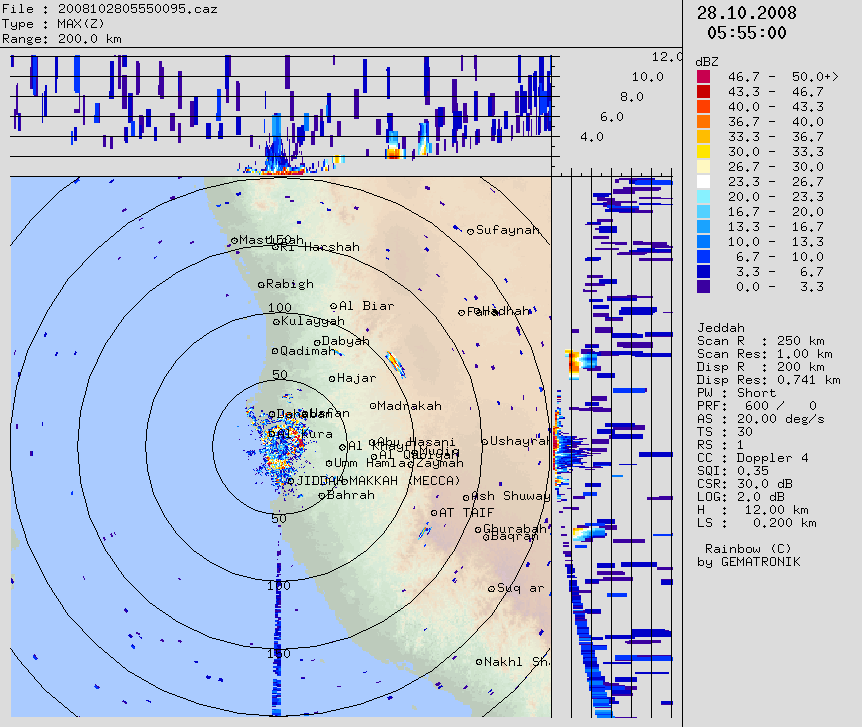Viewport: 862px width, 727px height.
Task: Click the "Ash Shuway" map label
Action: (x=510, y=496)
